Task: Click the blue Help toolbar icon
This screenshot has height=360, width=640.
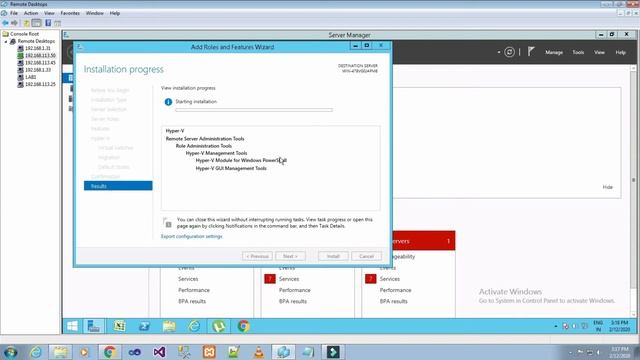Action: tap(48, 23)
